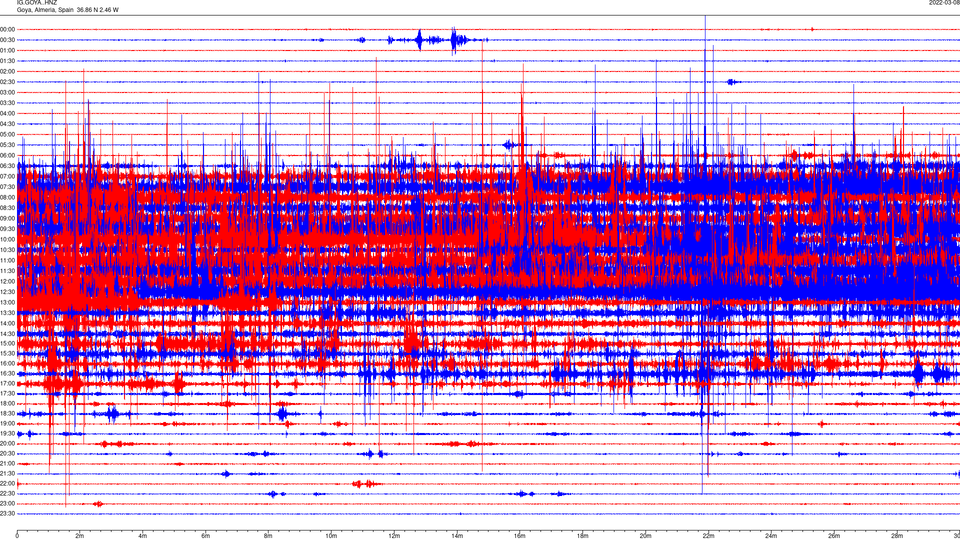Click the 00:30 trace time label
960x540 pixels.
[7, 40]
